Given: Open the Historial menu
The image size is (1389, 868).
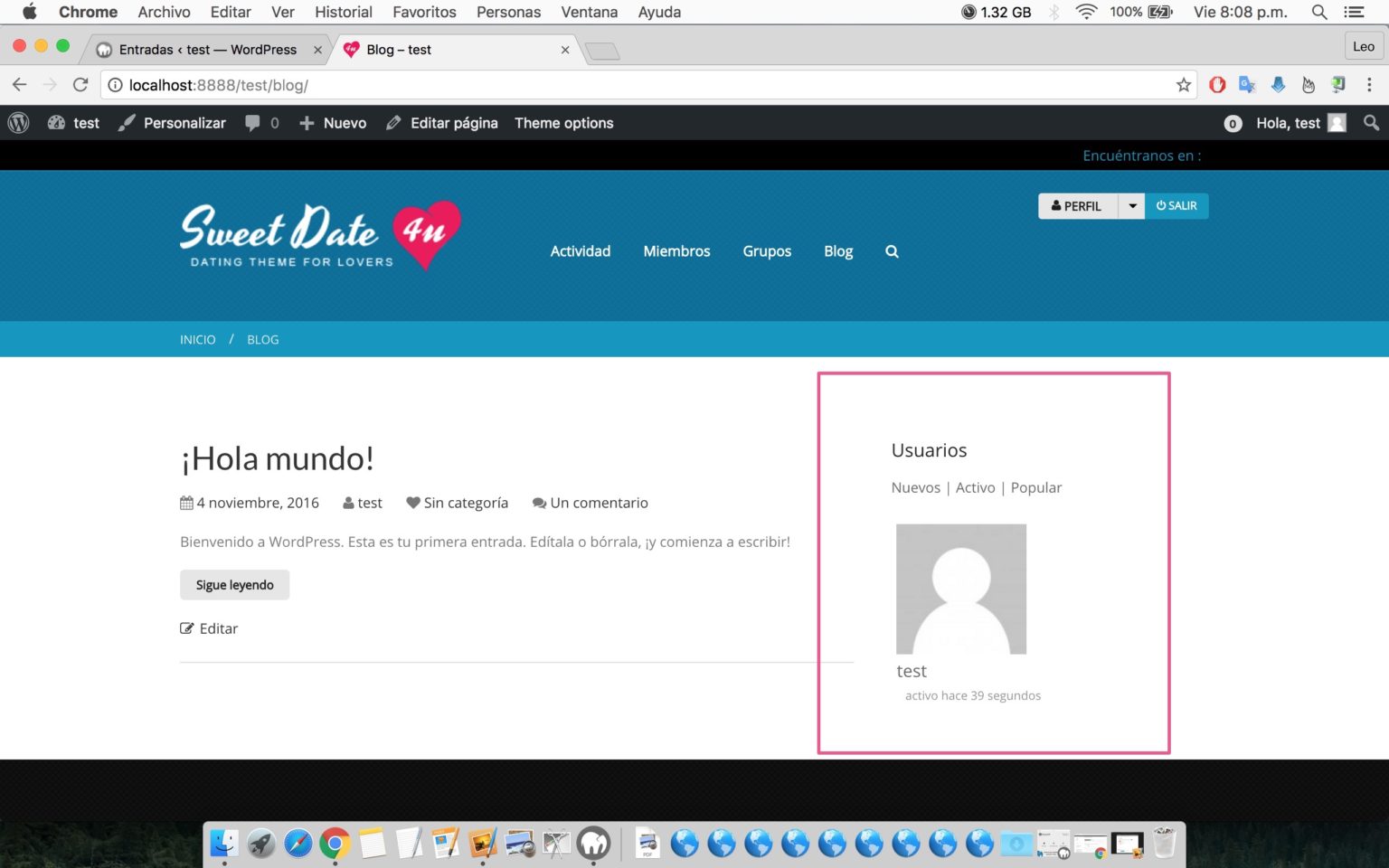Looking at the screenshot, I should 344,12.
